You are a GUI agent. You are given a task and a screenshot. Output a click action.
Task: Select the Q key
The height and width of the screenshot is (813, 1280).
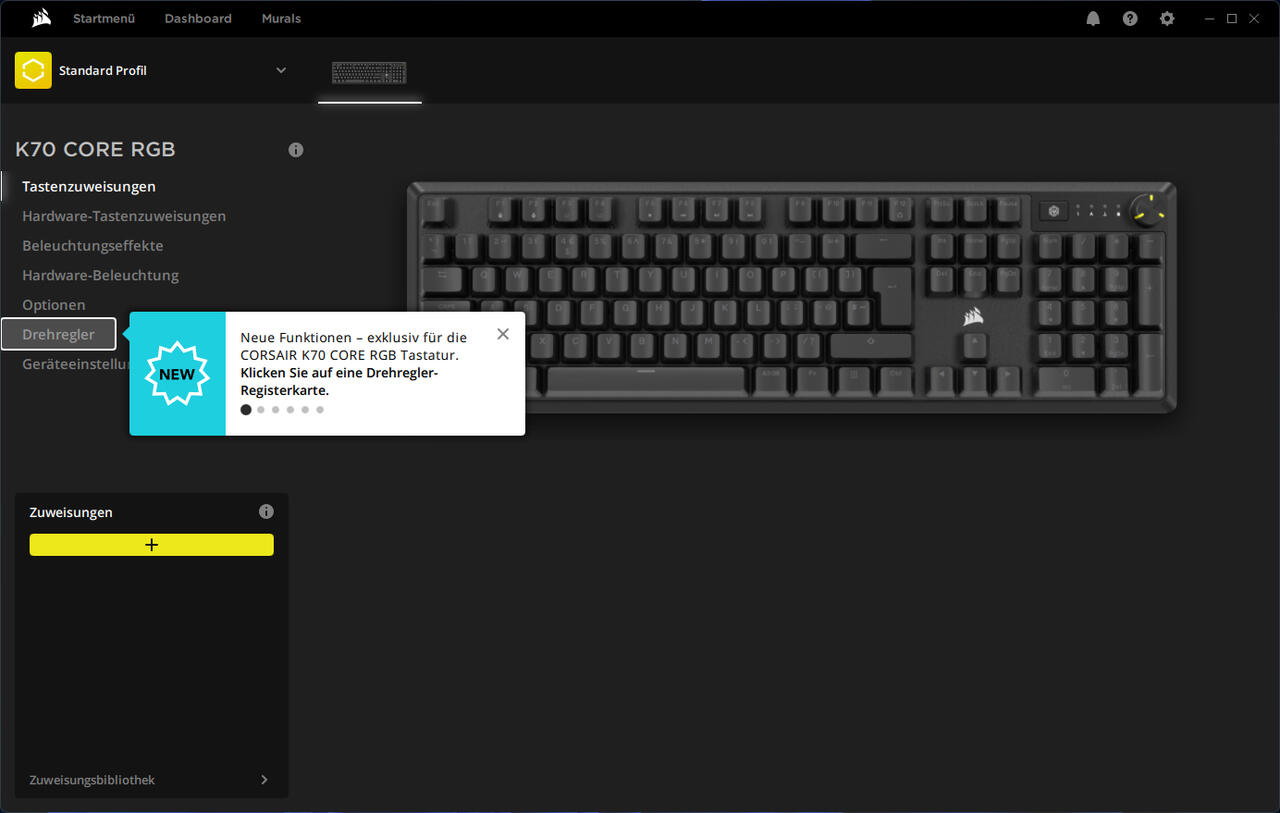pyautogui.click(x=484, y=280)
